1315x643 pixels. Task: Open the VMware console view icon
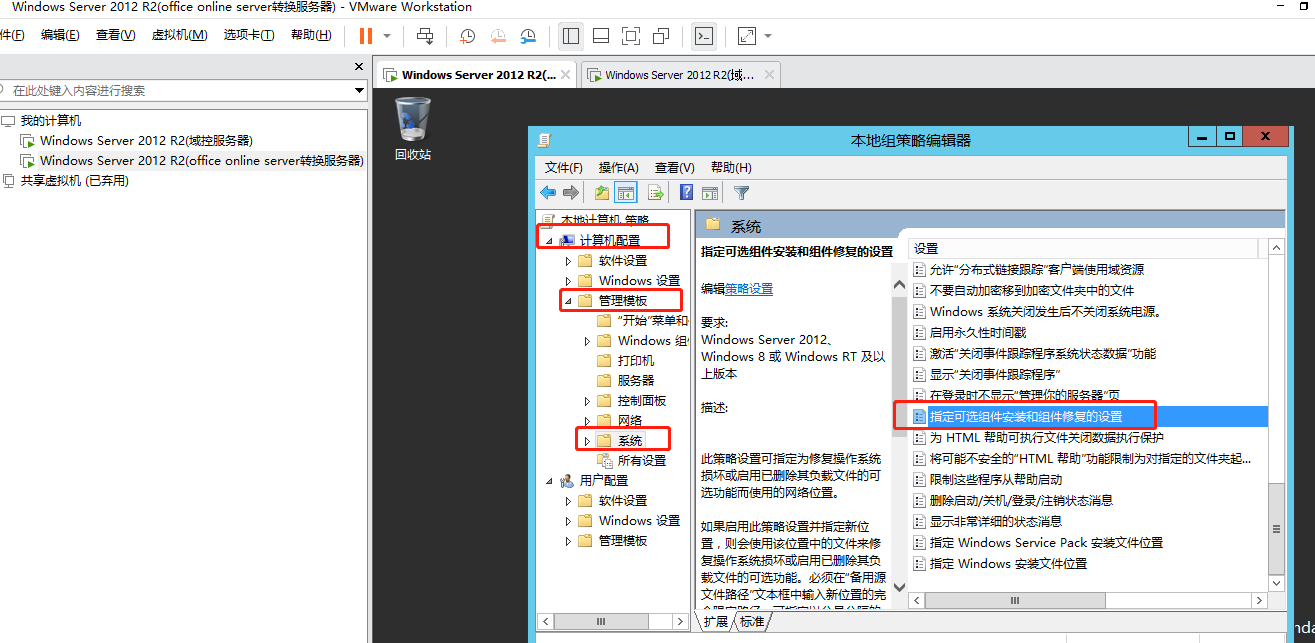(704, 36)
